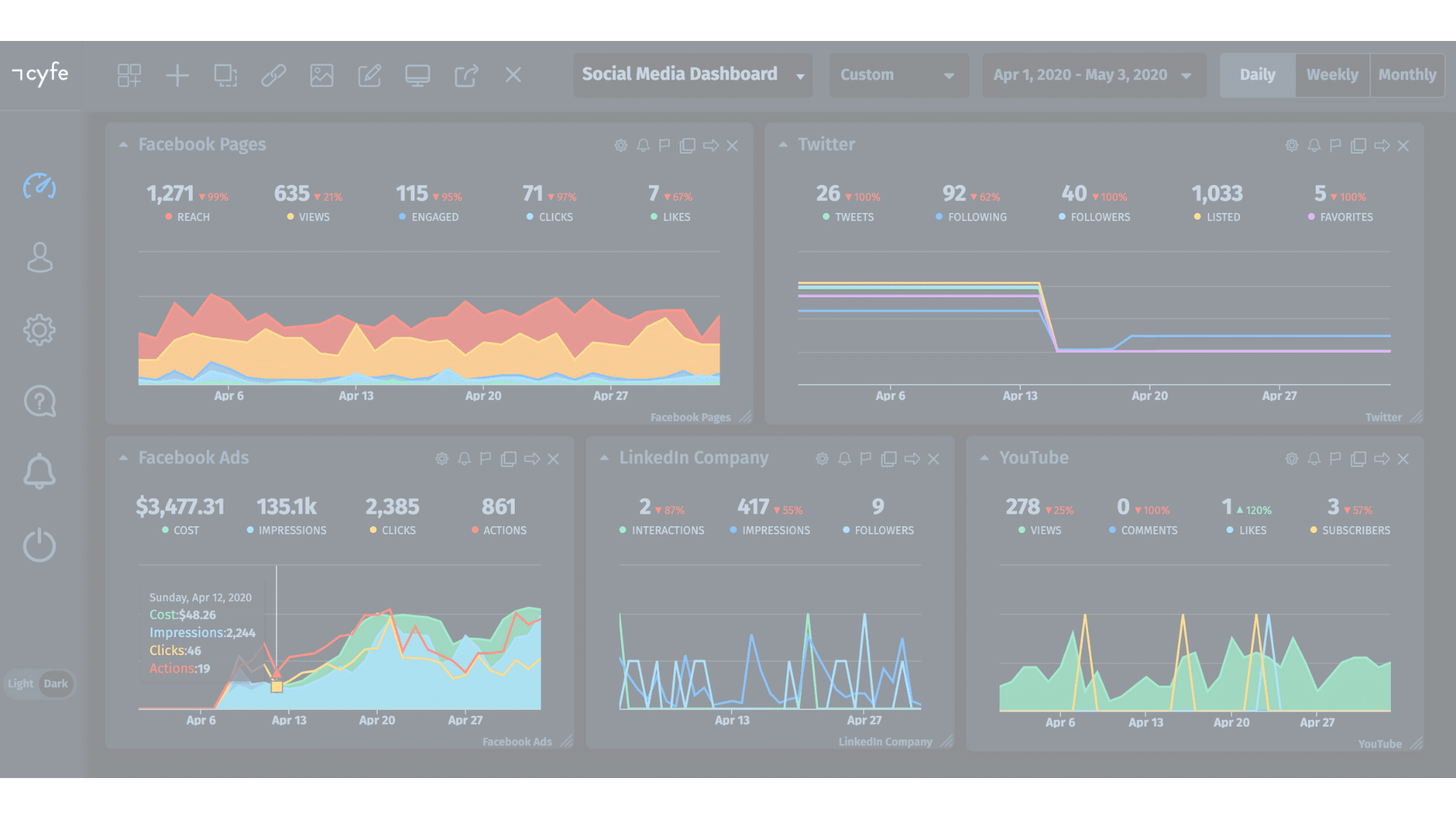Click the export share icon
The width and height of the screenshot is (1456, 819).
pos(466,75)
